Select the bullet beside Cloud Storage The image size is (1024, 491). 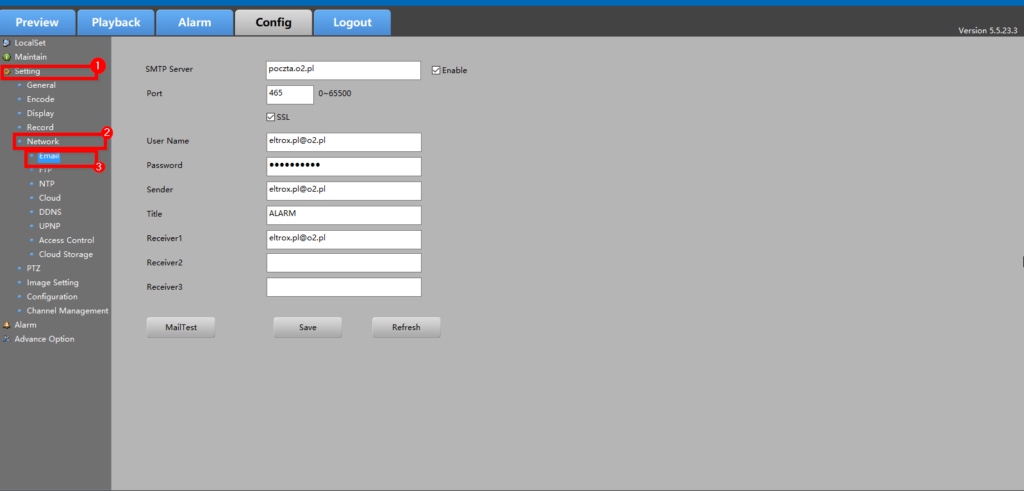[31, 255]
